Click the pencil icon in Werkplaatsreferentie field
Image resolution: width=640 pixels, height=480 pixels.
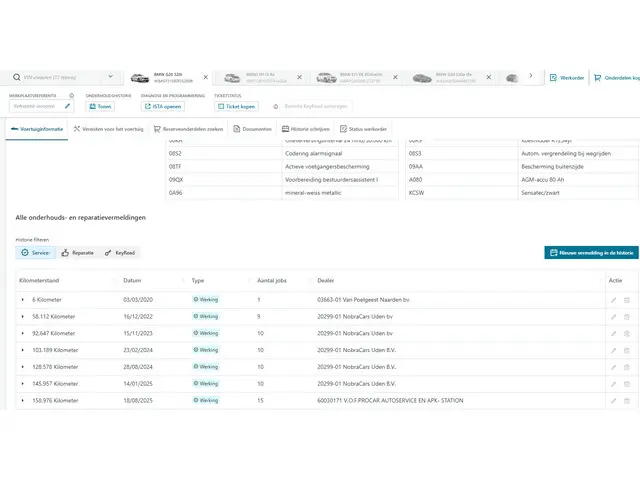pyautogui.click(x=68, y=105)
